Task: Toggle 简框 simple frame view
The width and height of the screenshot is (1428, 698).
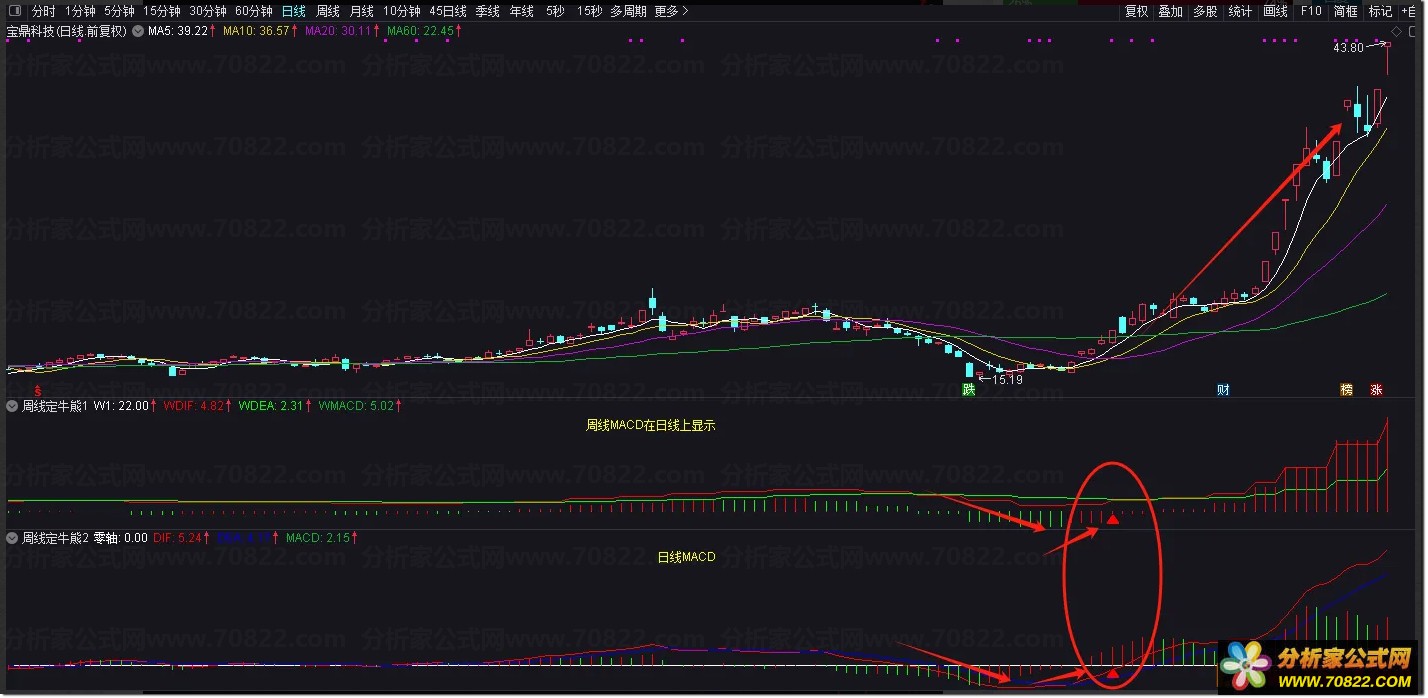Action: [1345, 11]
